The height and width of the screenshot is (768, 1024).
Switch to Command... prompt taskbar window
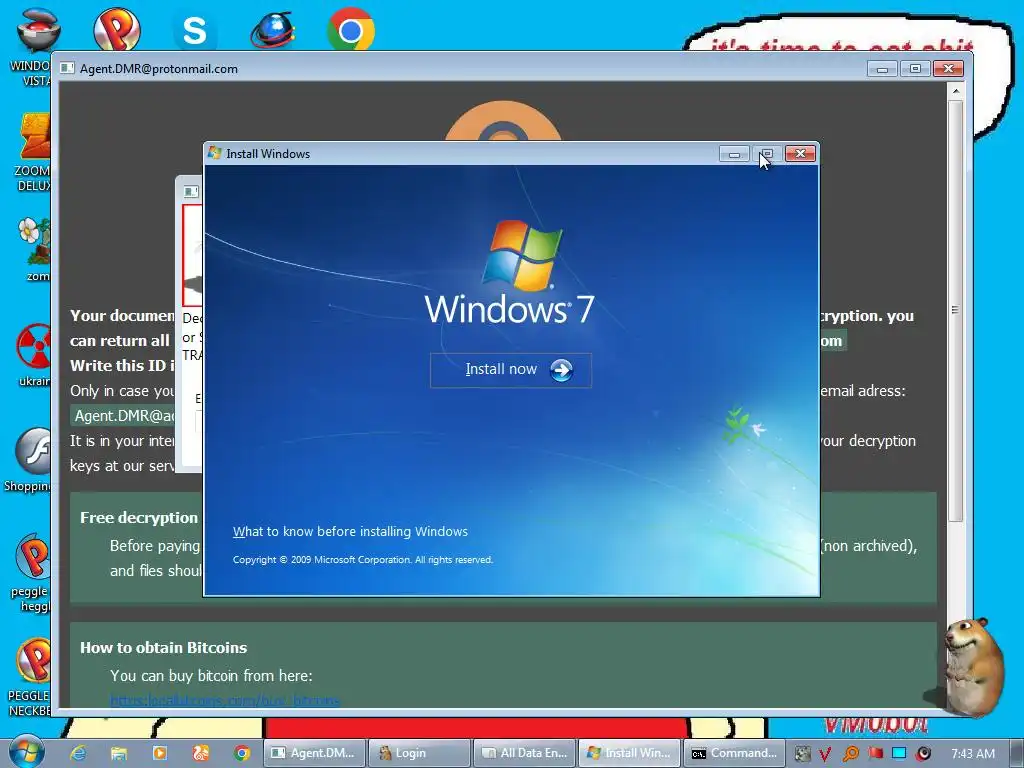click(735, 753)
